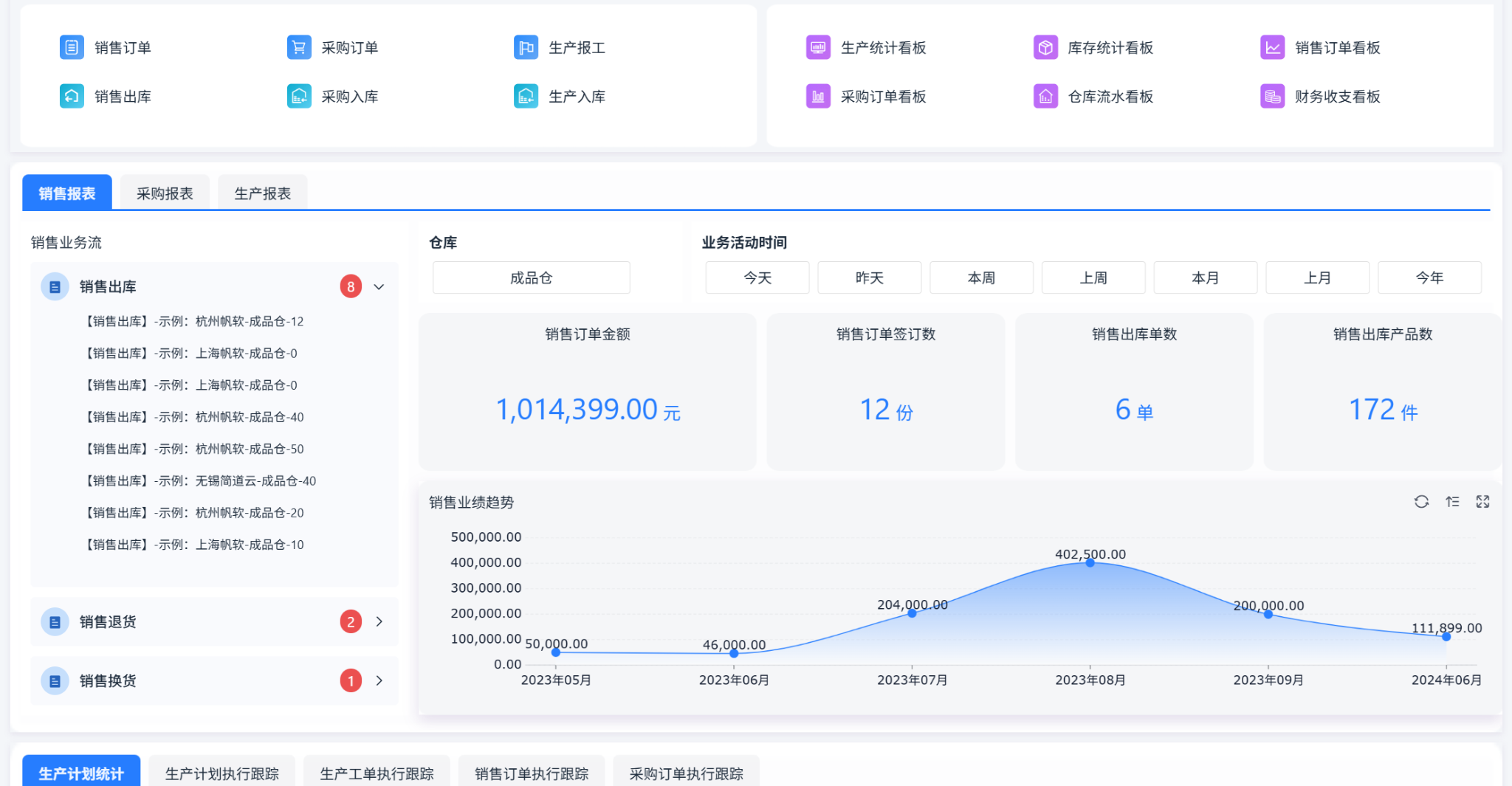Select the 今年 time filter
Image resolution: width=1512 pixels, height=786 pixels.
click(x=1429, y=278)
